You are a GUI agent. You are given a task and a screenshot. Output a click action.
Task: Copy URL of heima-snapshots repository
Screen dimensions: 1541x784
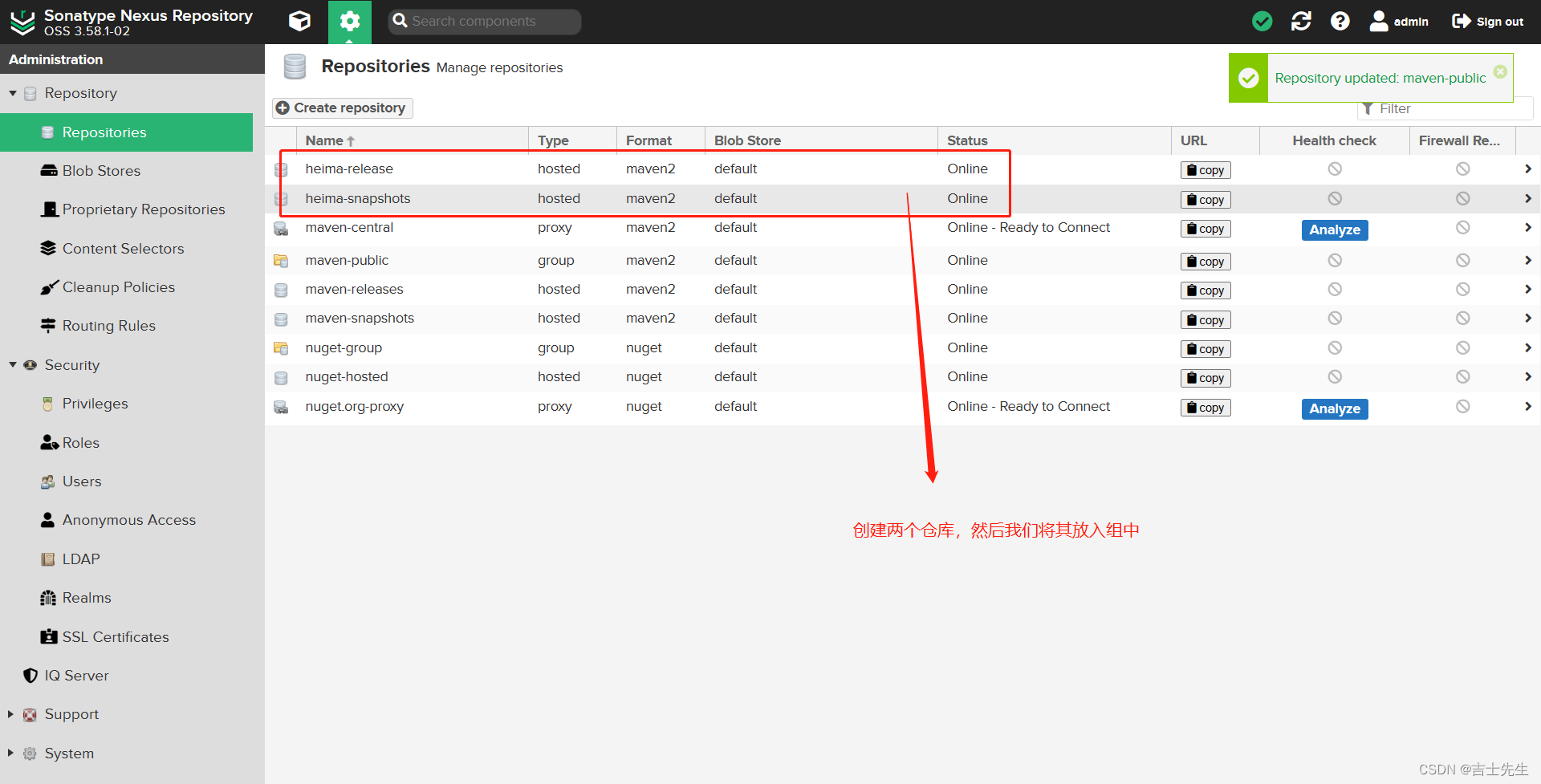click(x=1206, y=200)
